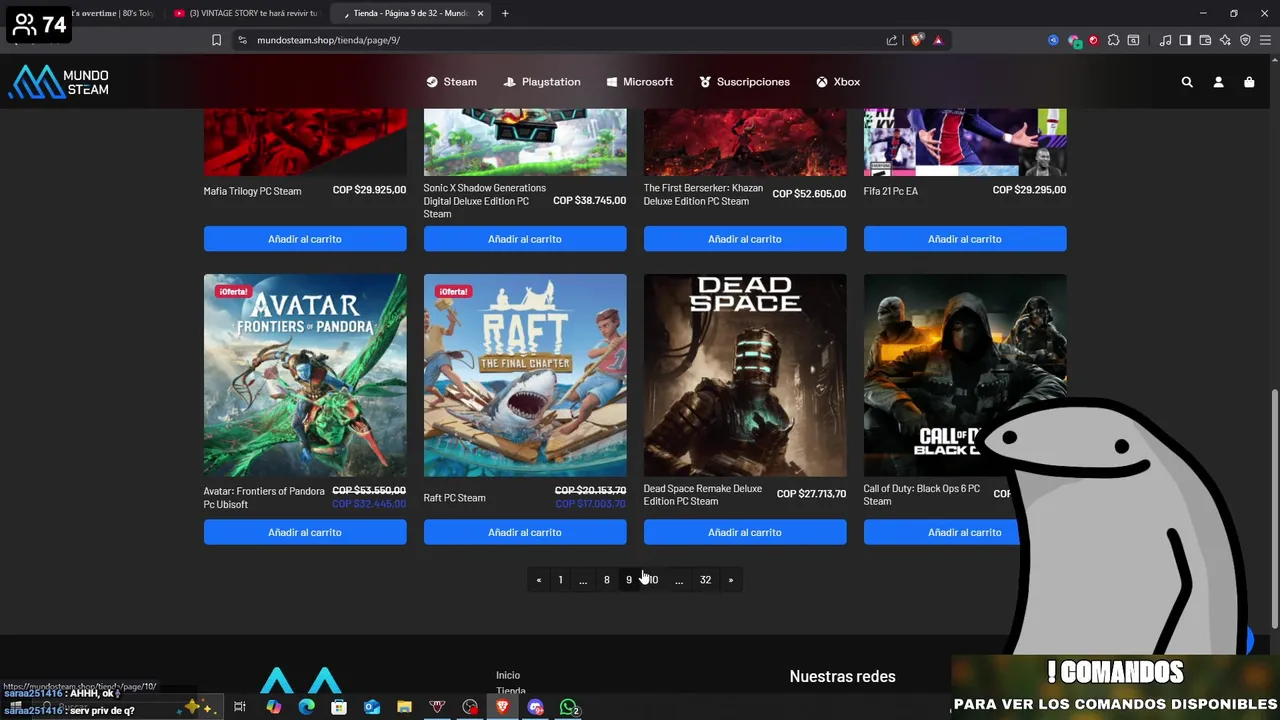
Task: Add The First Berserker Khazan to cart
Action: (x=745, y=239)
